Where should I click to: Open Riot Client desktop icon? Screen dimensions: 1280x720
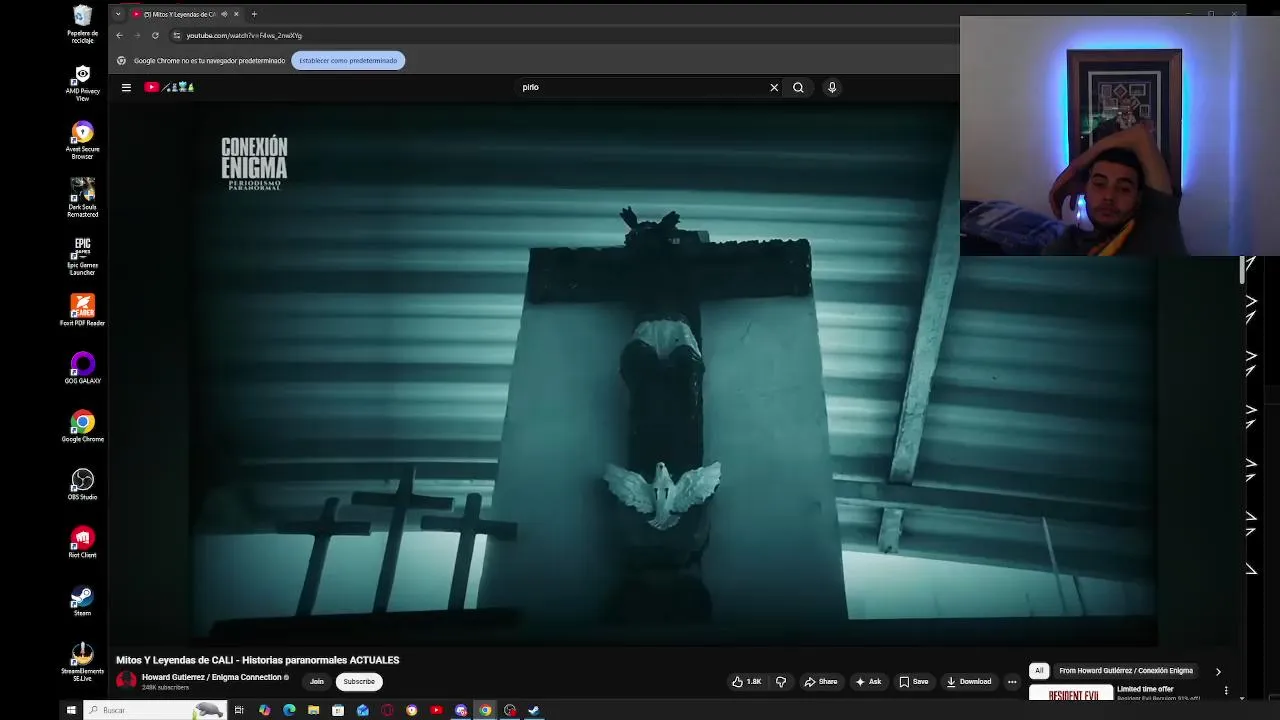point(82,542)
